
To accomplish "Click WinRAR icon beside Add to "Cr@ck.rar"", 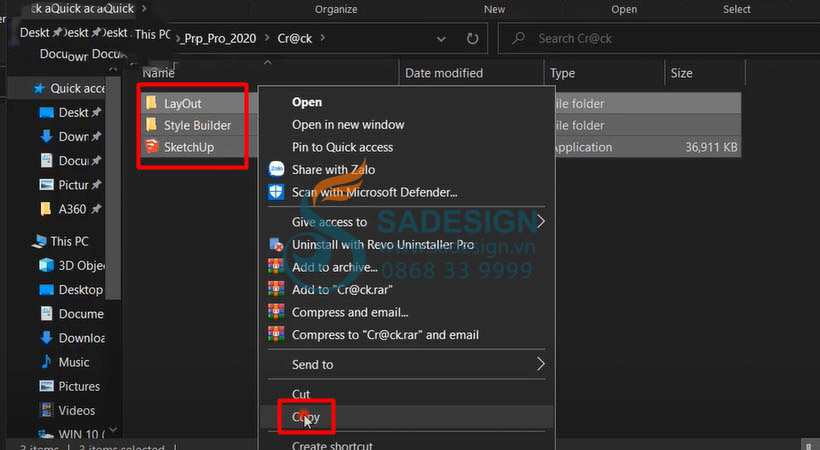I will click(276, 289).
